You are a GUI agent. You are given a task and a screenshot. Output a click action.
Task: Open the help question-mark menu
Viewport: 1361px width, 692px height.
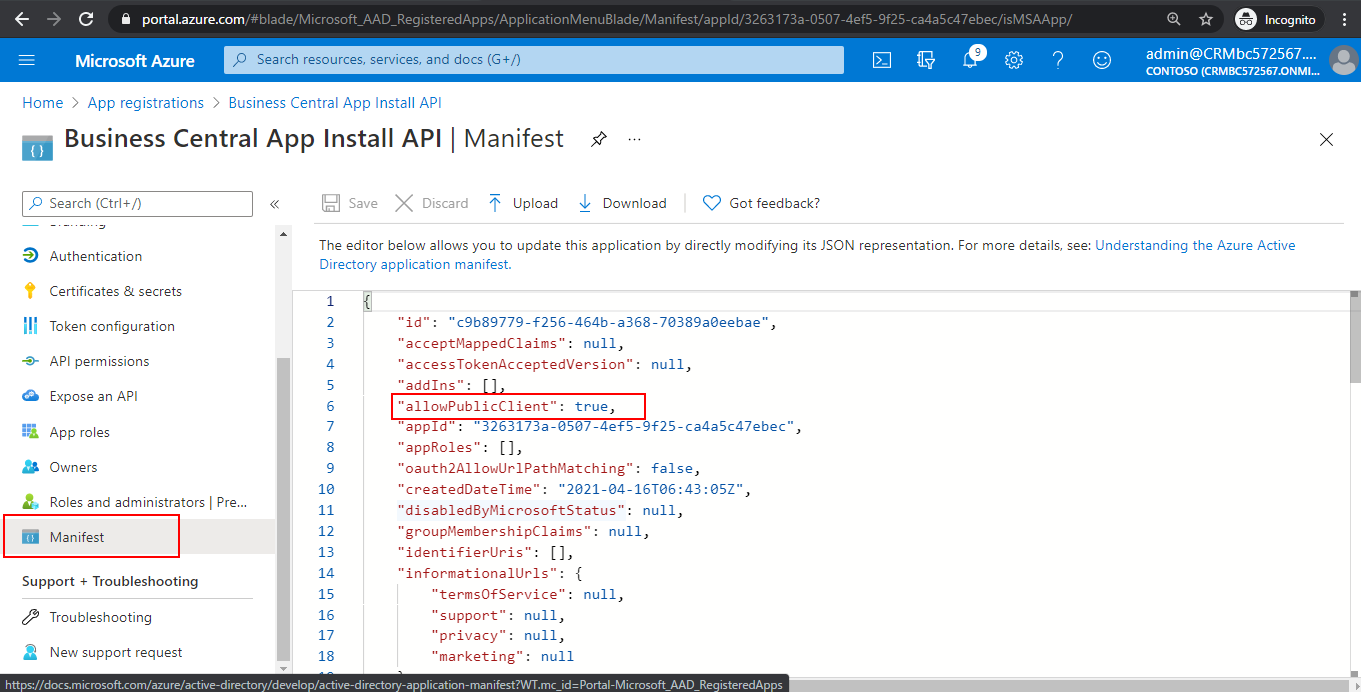tap(1057, 60)
